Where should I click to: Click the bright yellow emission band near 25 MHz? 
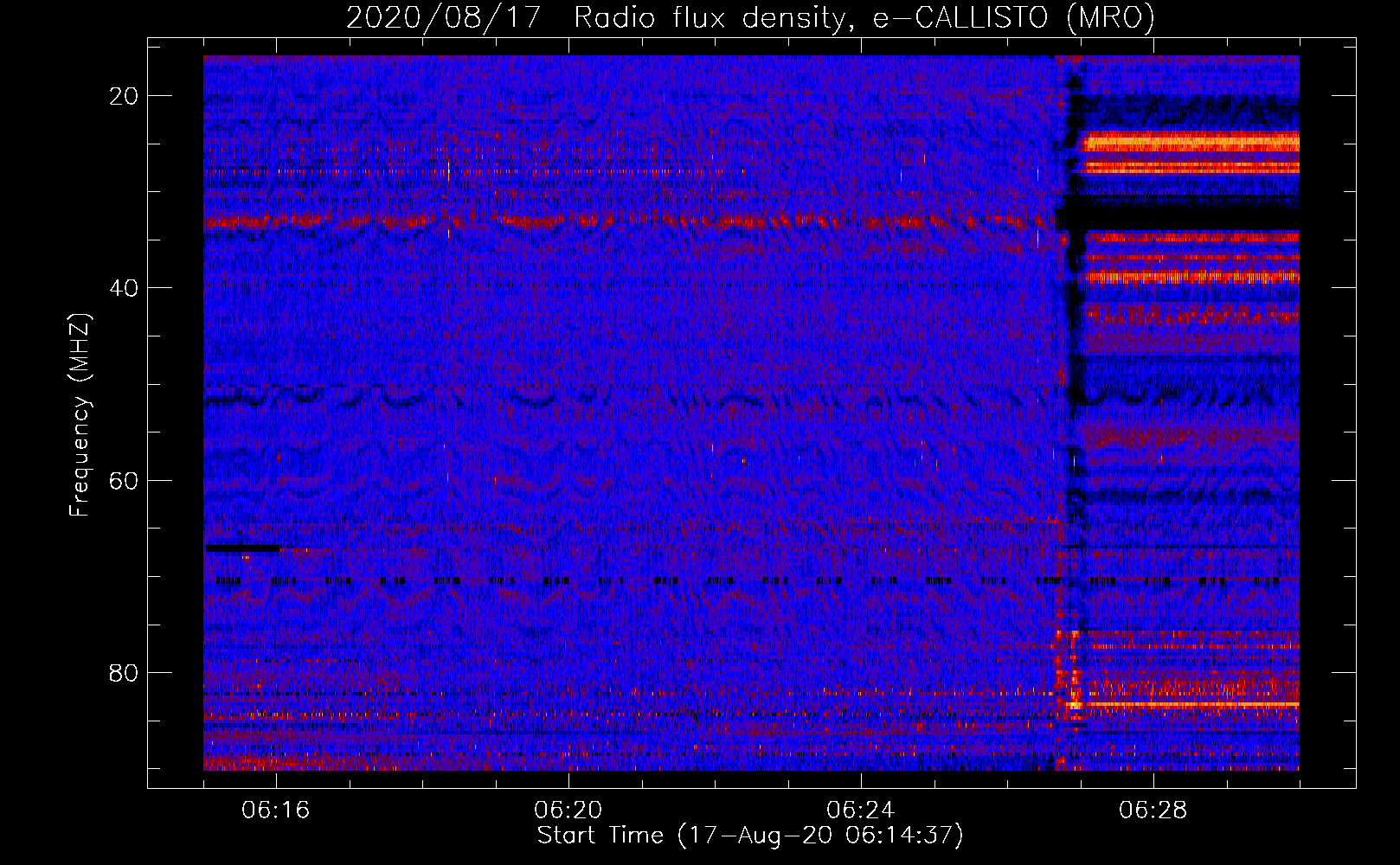tap(1191, 142)
